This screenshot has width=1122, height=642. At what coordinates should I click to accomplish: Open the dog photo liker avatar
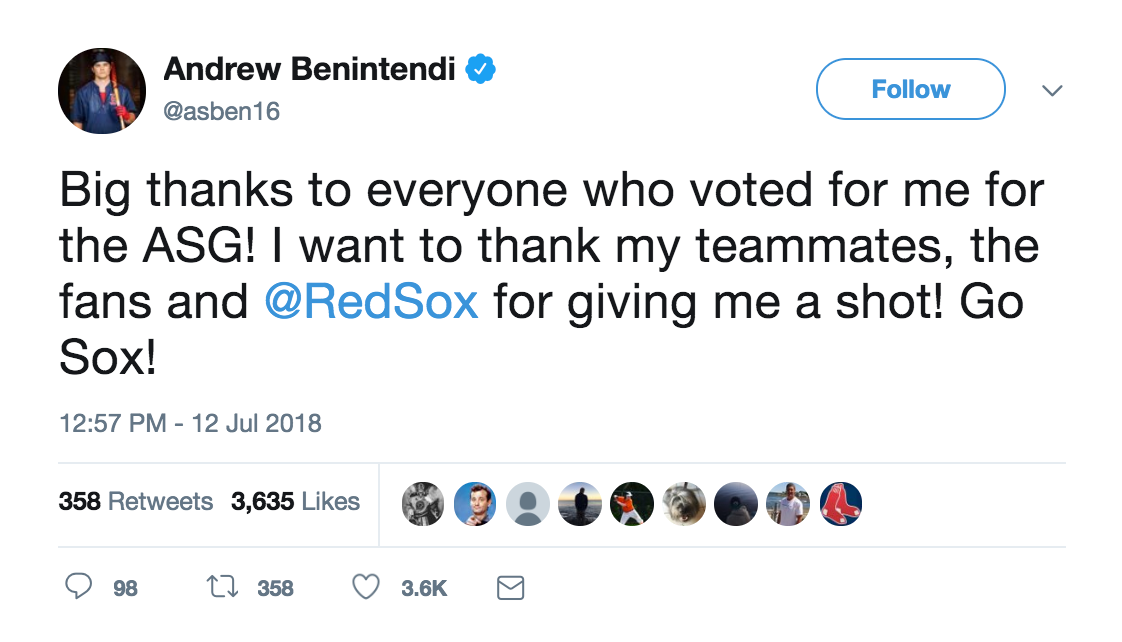[x=684, y=504]
